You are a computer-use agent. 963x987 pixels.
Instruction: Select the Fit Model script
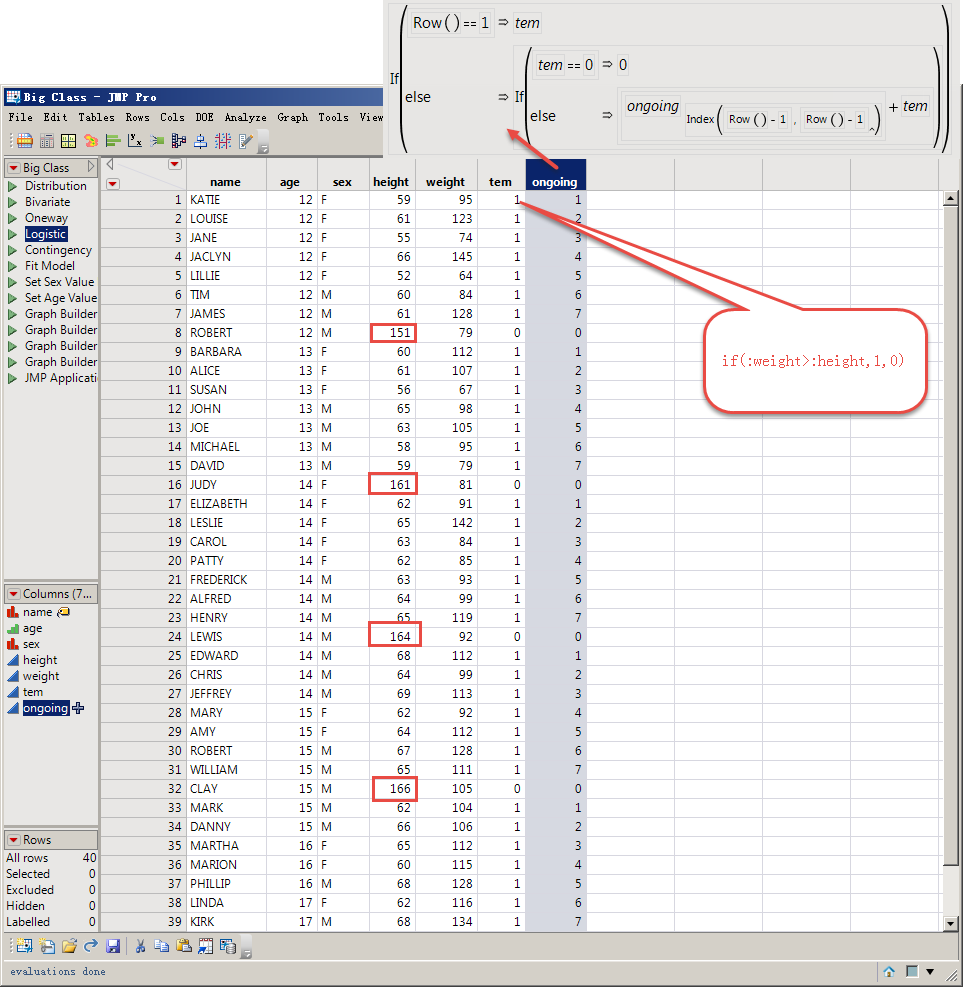49,266
